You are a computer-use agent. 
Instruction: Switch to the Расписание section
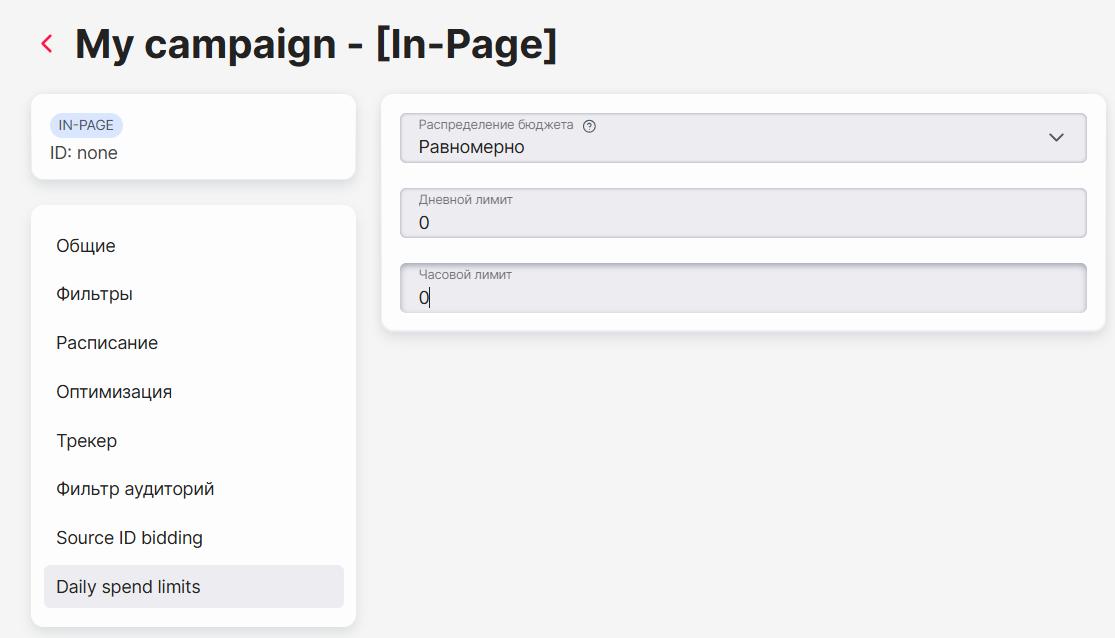[107, 343]
